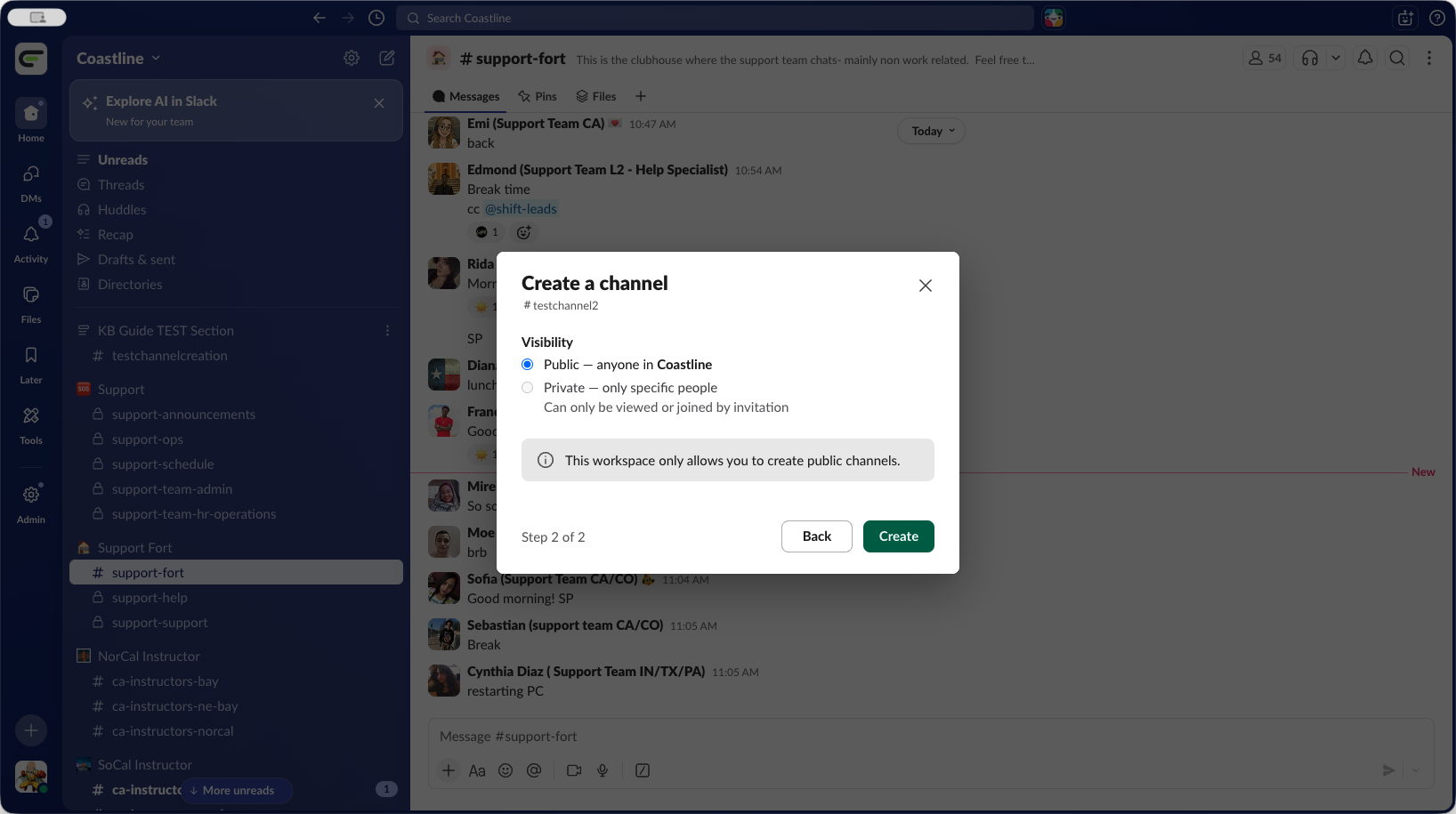This screenshot has height=814, width=1456.
Task: Click the Create button in dialog
Action: [x=898, y=536]
